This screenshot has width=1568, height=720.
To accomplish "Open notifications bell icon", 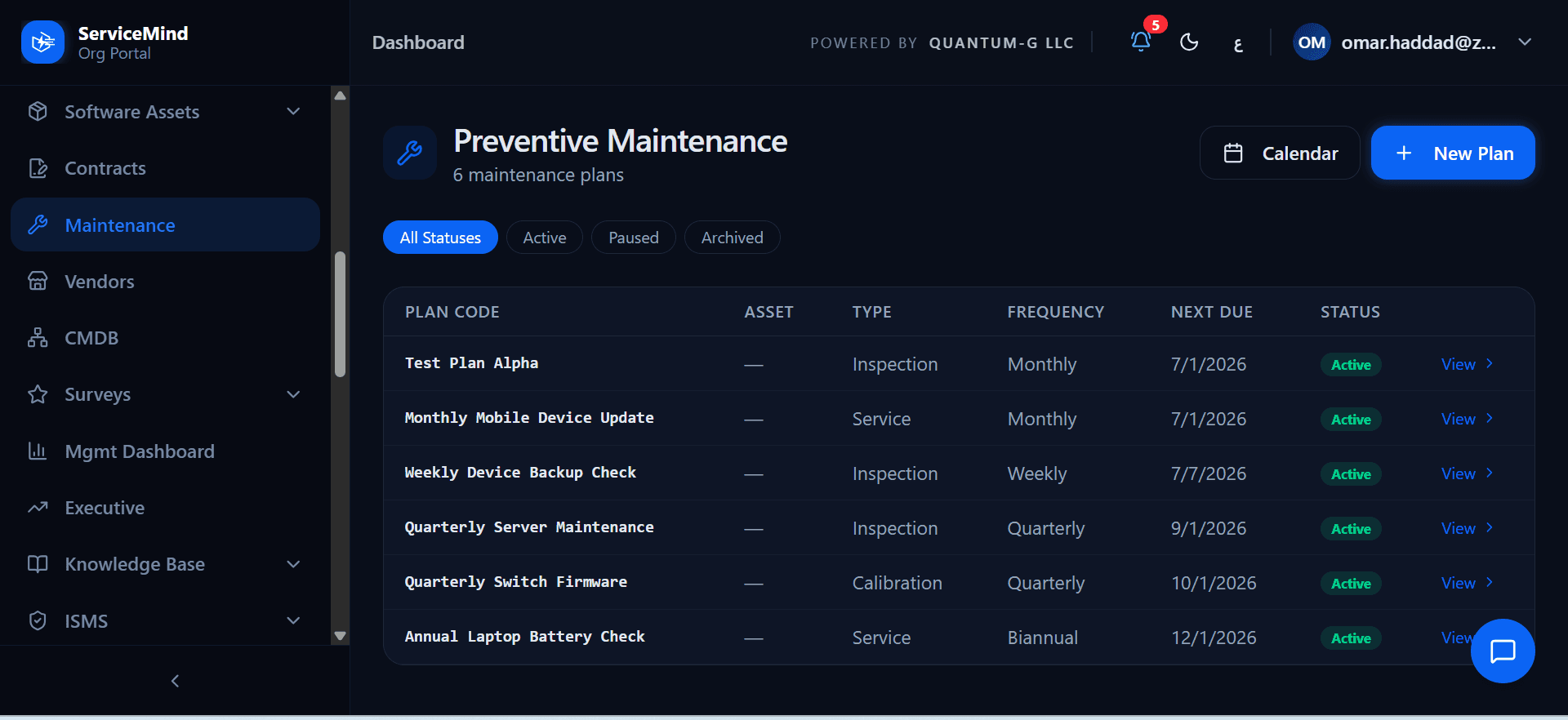I will (x=1141, y=42).
